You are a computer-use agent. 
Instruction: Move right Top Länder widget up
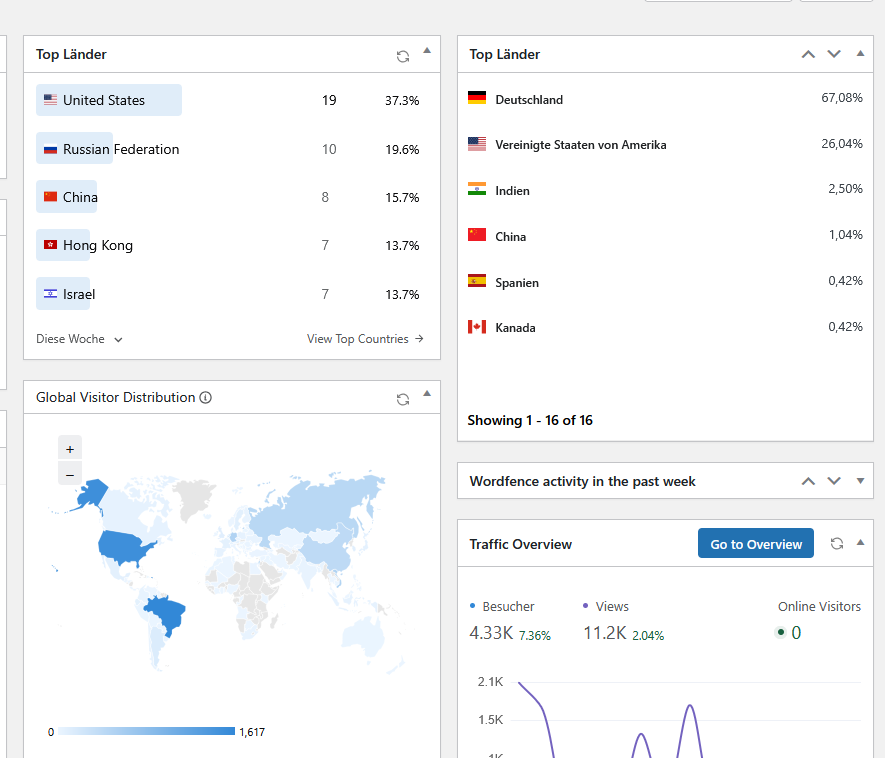[808, 54]
